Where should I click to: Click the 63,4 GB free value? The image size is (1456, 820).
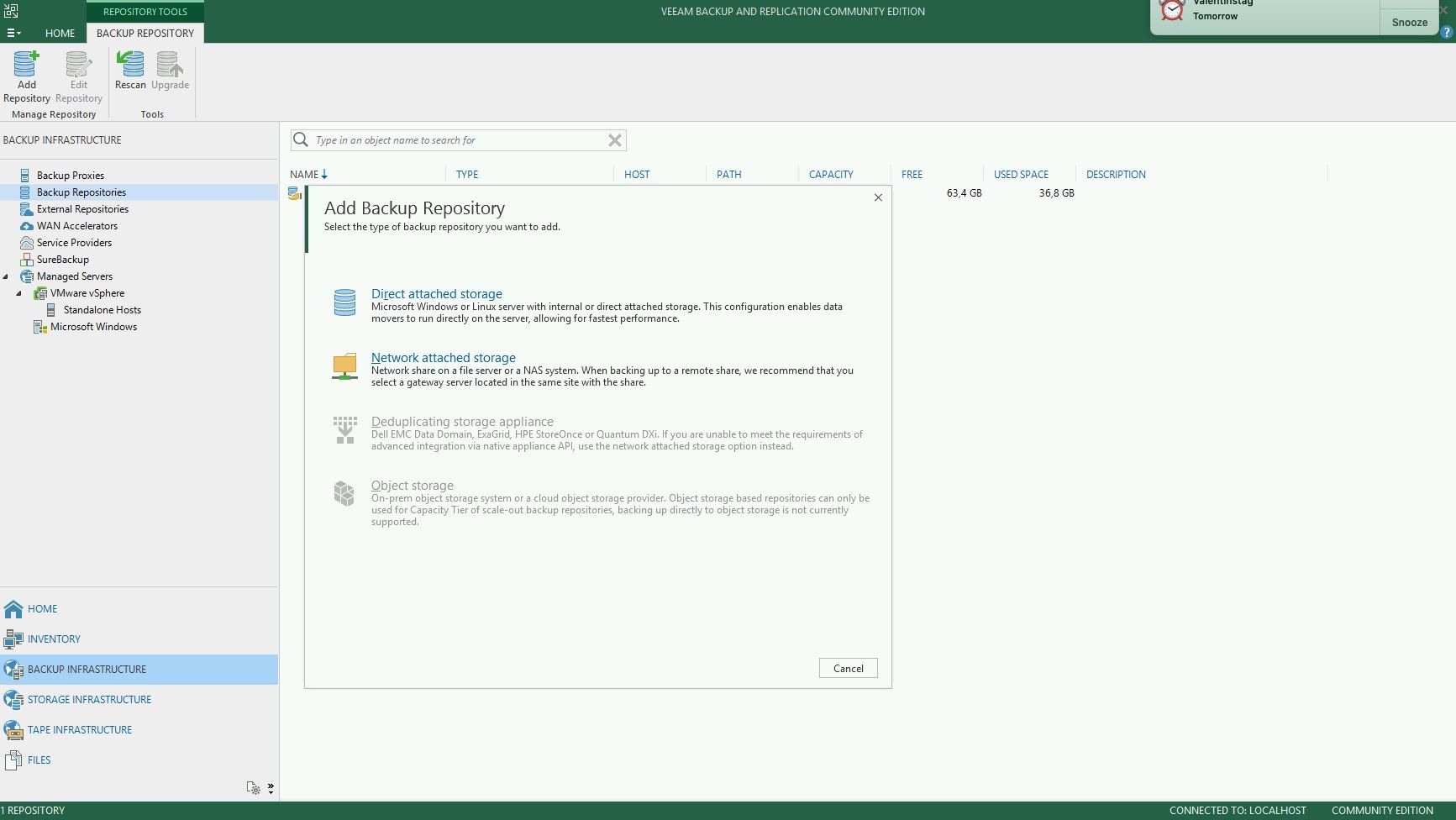(x=964, y=193)
